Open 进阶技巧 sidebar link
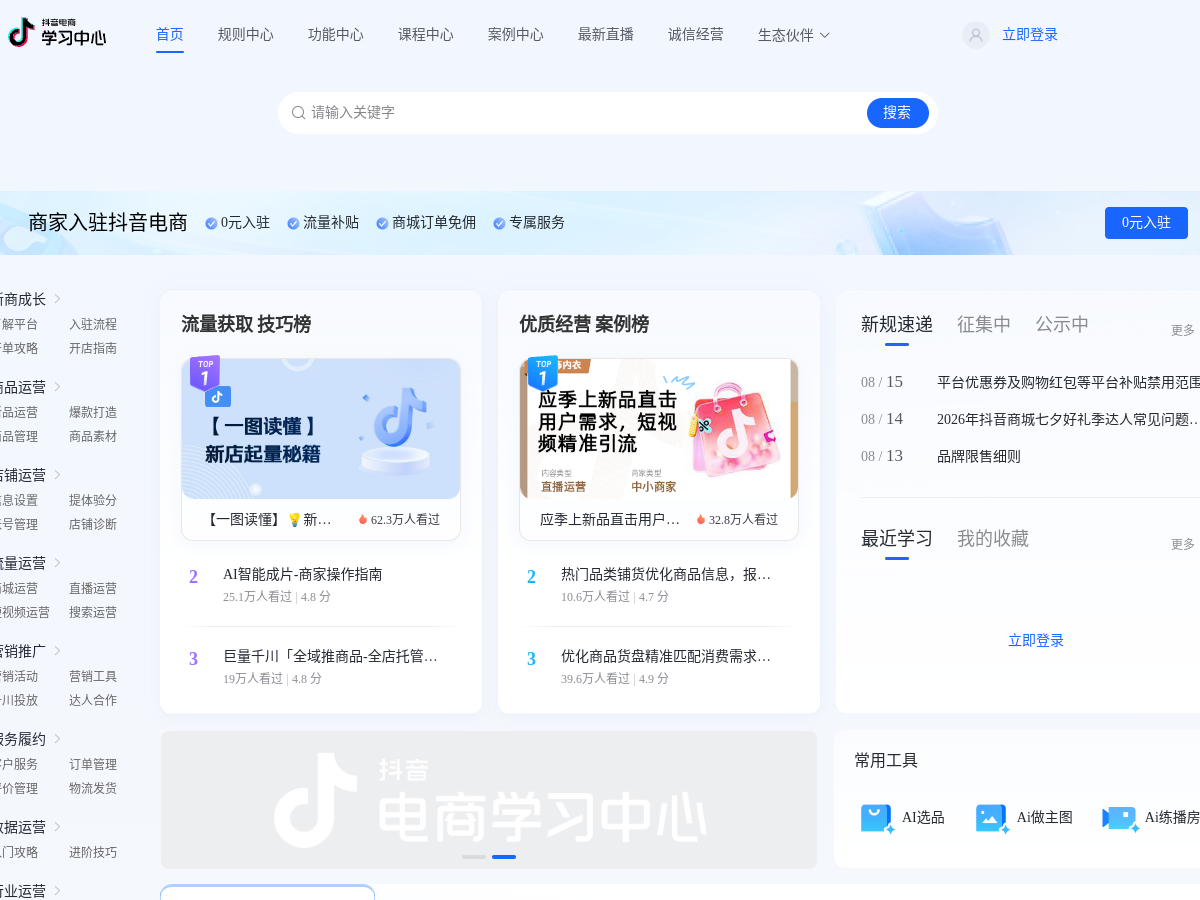The width and height of the screenshot is (1200, 900). coord(93,853)
